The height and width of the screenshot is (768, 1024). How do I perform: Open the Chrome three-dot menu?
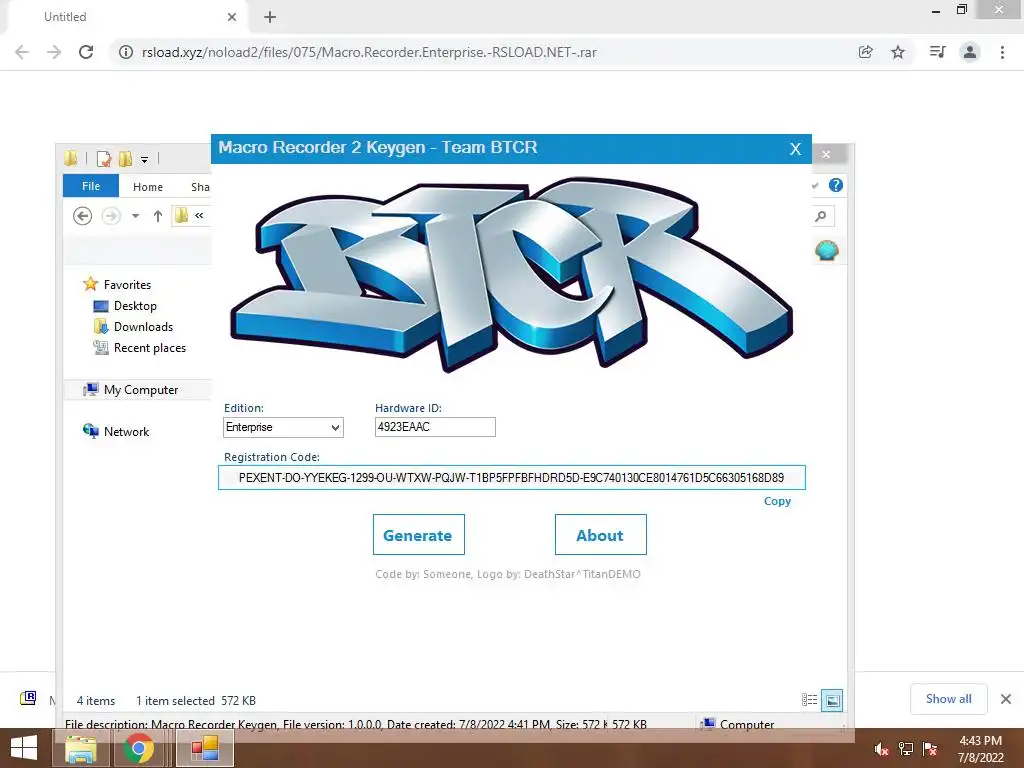[1002, 52]
